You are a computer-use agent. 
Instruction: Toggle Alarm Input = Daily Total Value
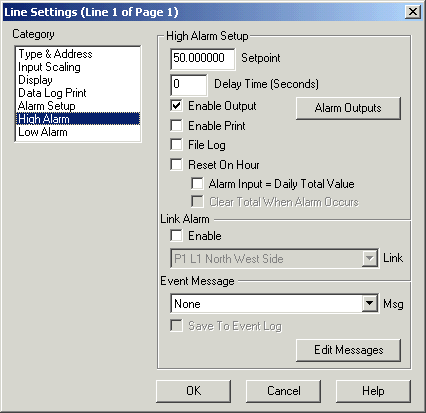(197, 183)
